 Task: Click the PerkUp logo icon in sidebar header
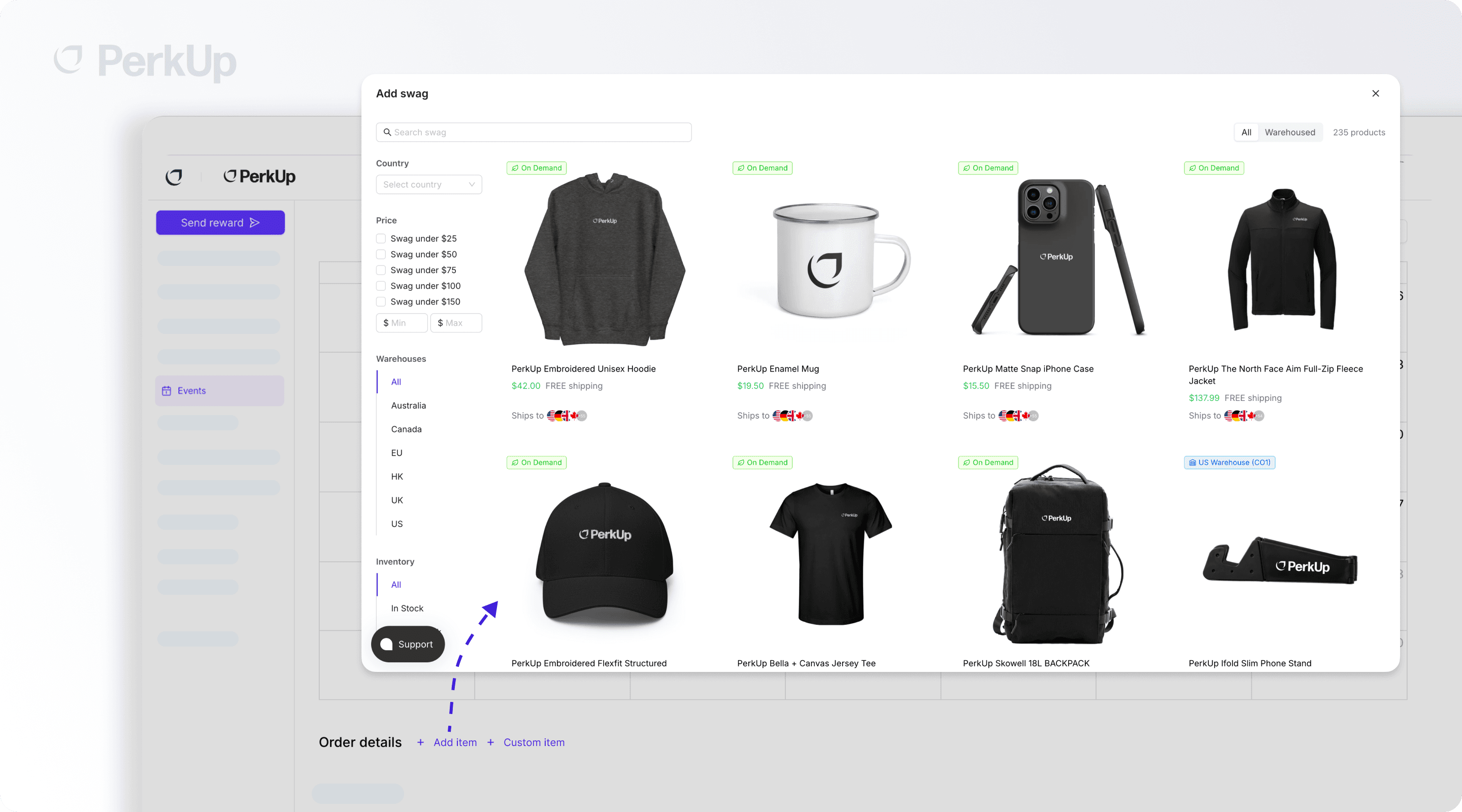point(174,177)
